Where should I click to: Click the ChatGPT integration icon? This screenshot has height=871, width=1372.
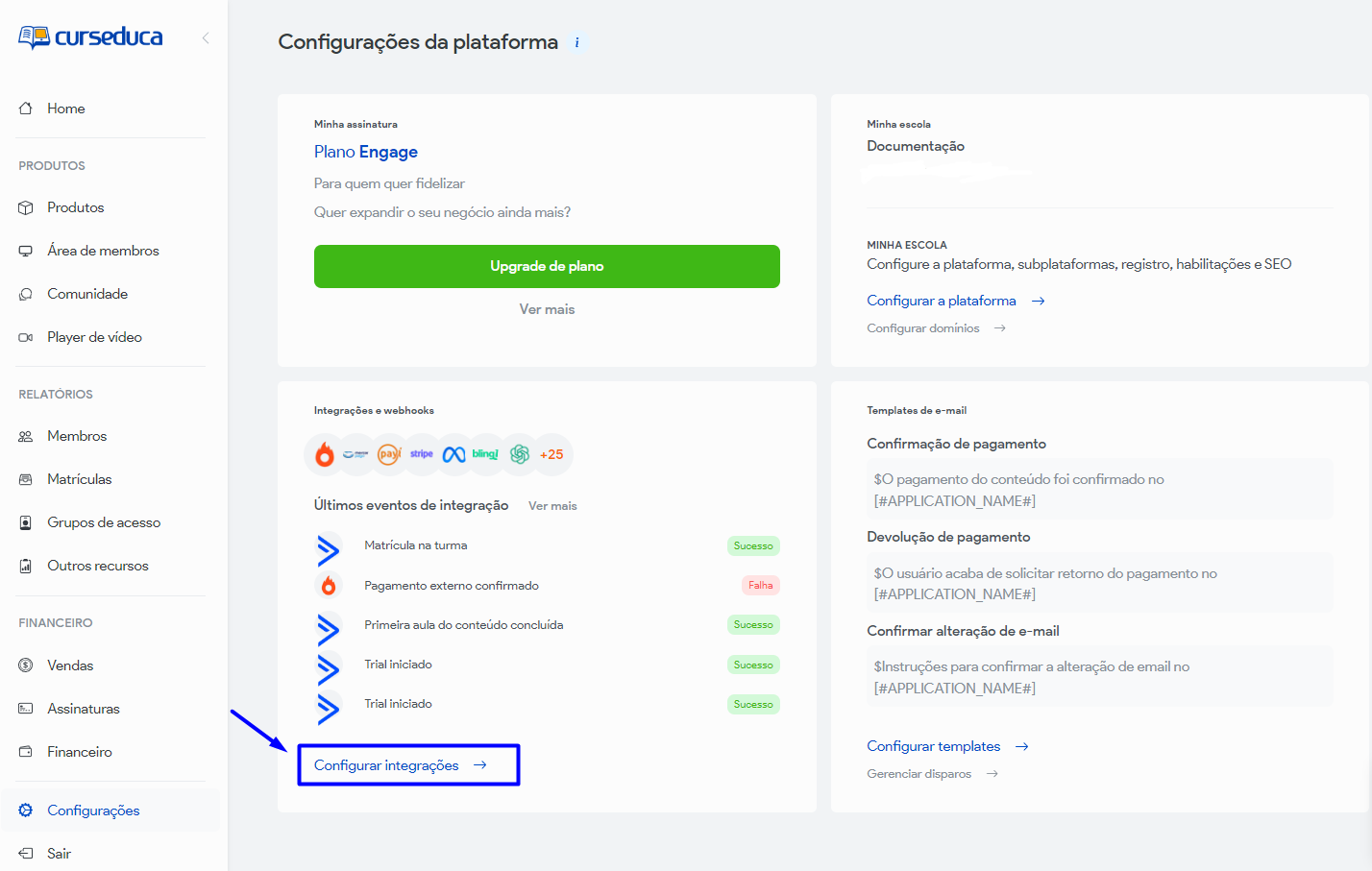[x=520, y=454]
